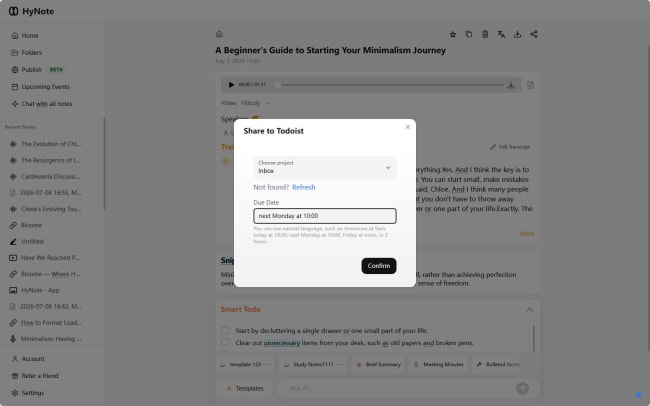Screen dimensions: 650x406
Task: Select the Bulleted Notes template
Action: (498, 365)
